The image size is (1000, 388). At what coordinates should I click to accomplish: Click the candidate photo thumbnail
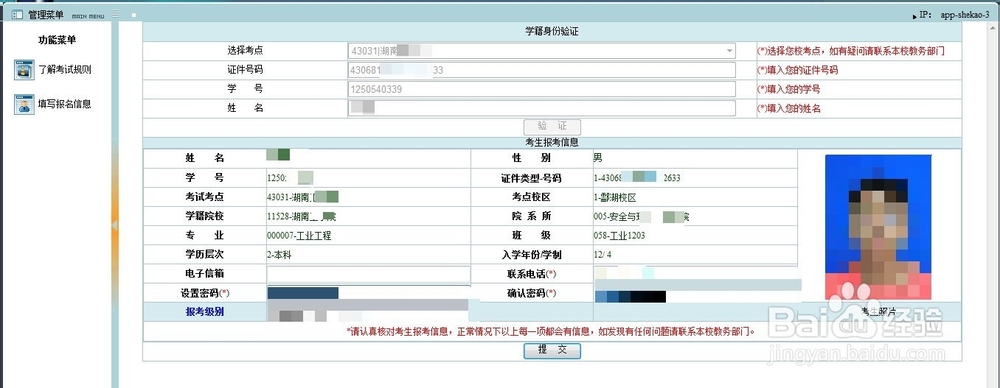[878, 227]
